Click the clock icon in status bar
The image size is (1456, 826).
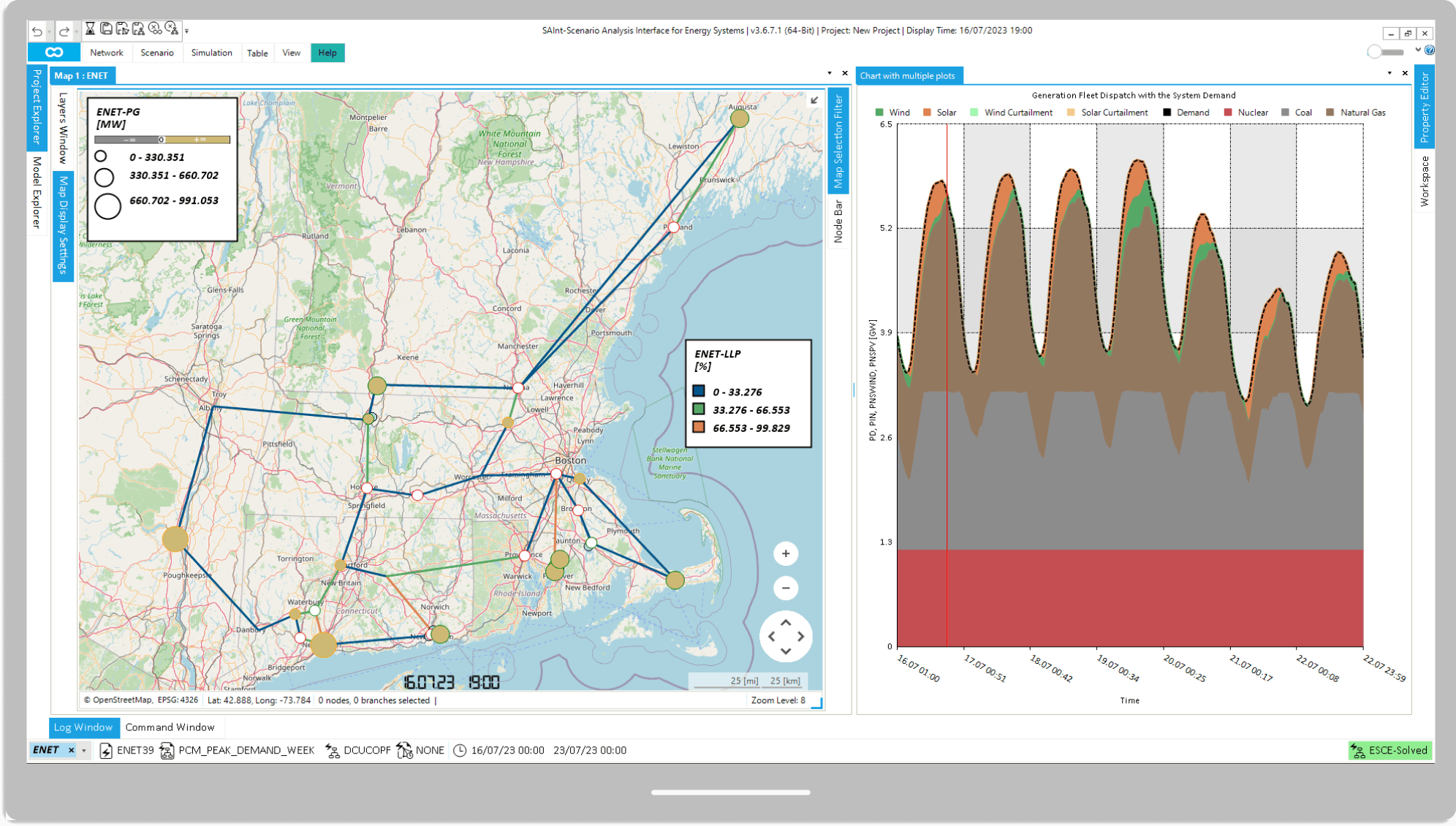(460, 751)
